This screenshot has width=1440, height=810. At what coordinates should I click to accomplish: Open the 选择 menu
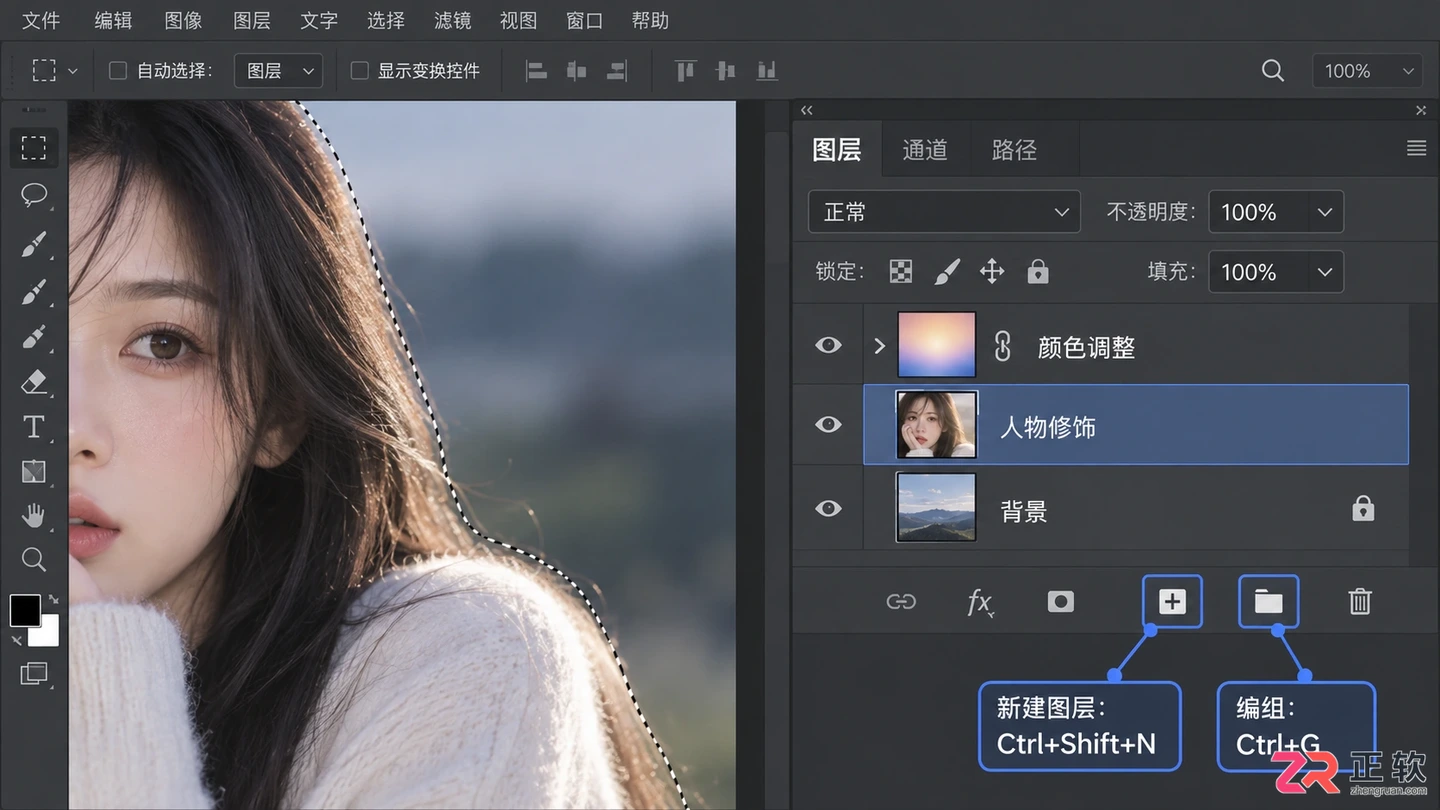386,20
